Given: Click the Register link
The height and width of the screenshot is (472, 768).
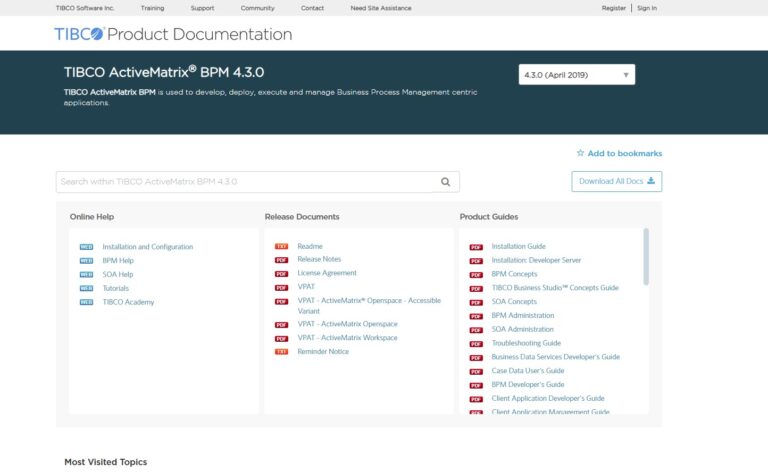Looking at the screenshot, I should (x=614, y=8).
